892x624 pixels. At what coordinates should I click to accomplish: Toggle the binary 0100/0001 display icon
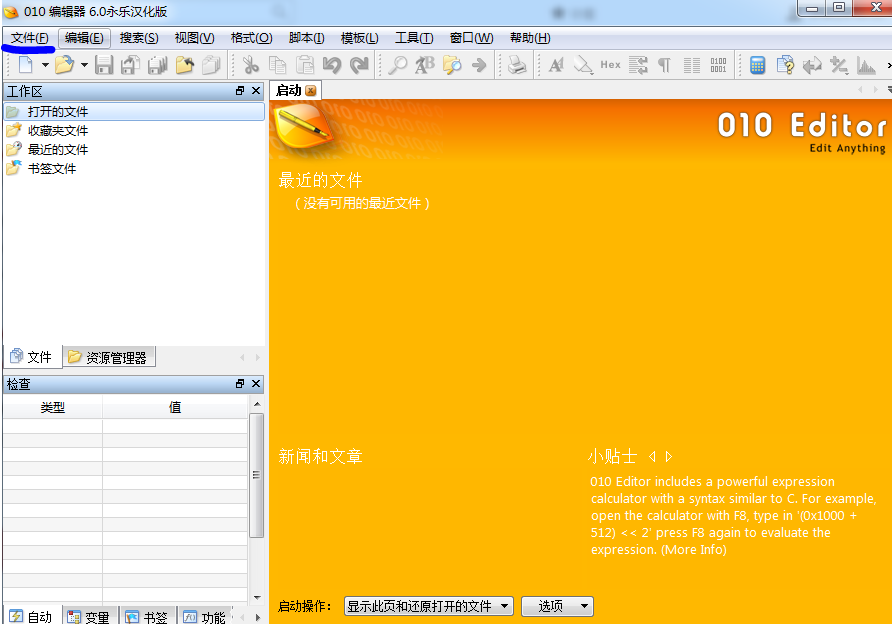pos(718,64)
